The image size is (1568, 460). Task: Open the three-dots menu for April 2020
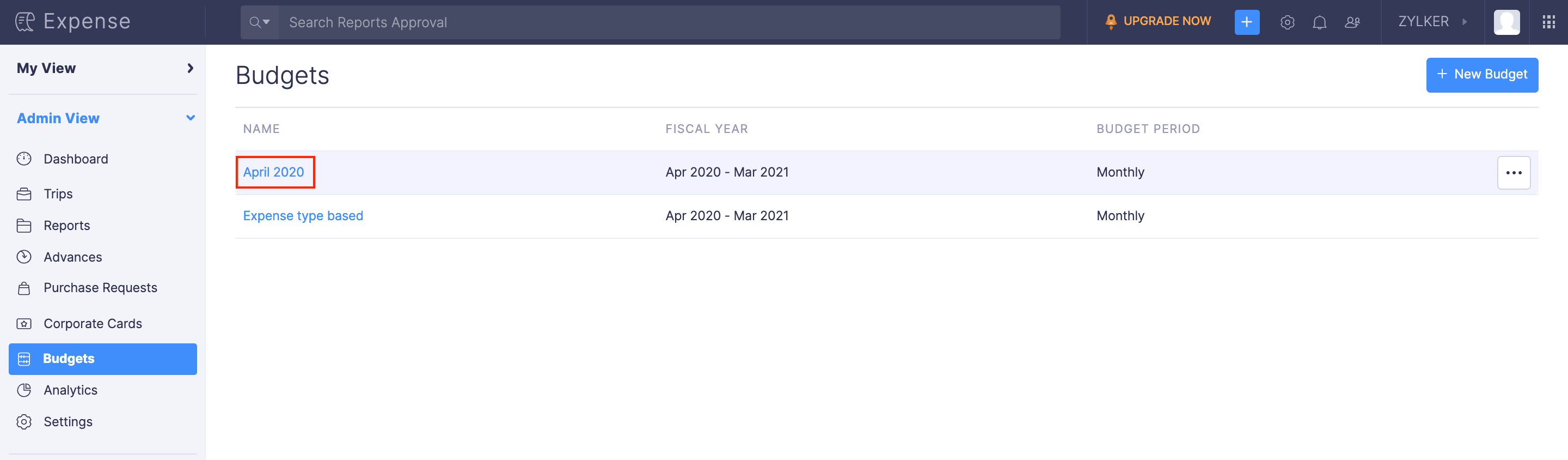[x=1513, y=173]
